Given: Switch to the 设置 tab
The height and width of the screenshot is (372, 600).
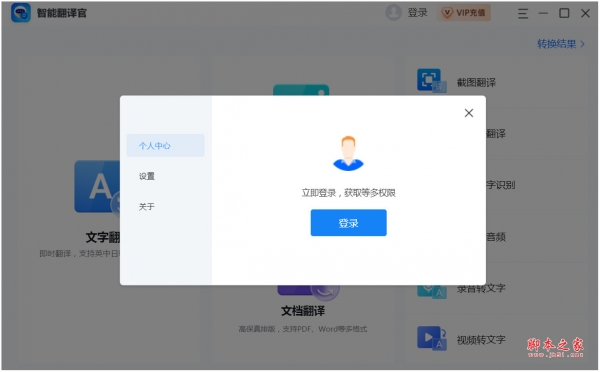Looking at the screenshot, I should pos(147,176).
